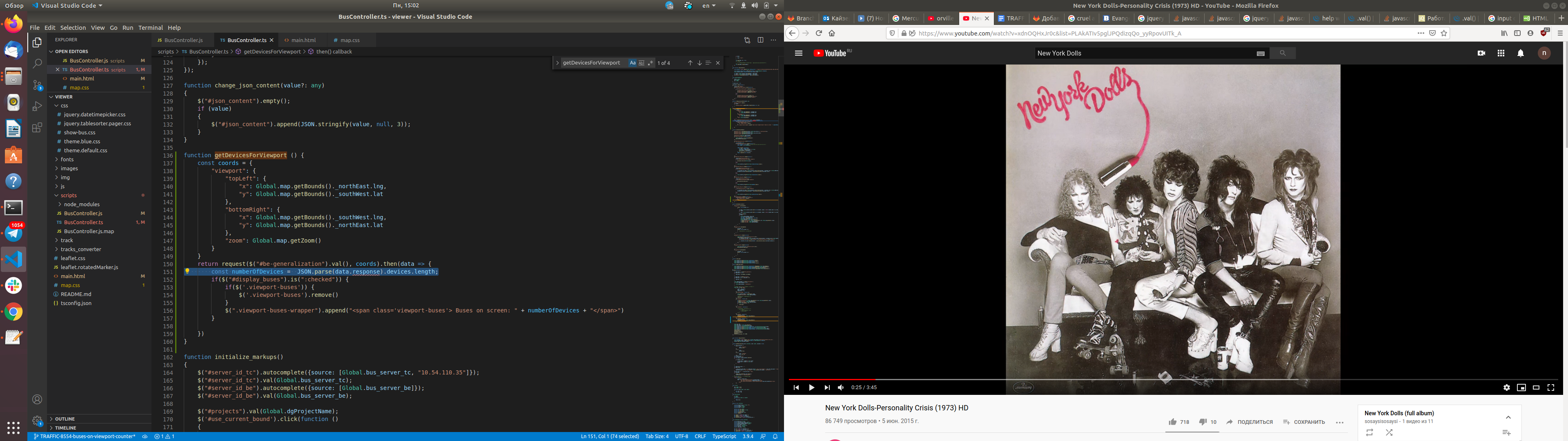The image size is (1568, 441).
Task: Click the lightbulb code action on line 151
Action: (x=187, y=272)
